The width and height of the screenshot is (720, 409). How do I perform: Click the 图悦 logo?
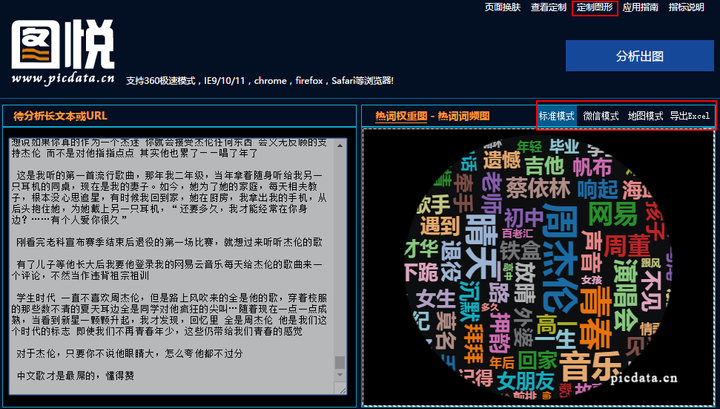63,45
